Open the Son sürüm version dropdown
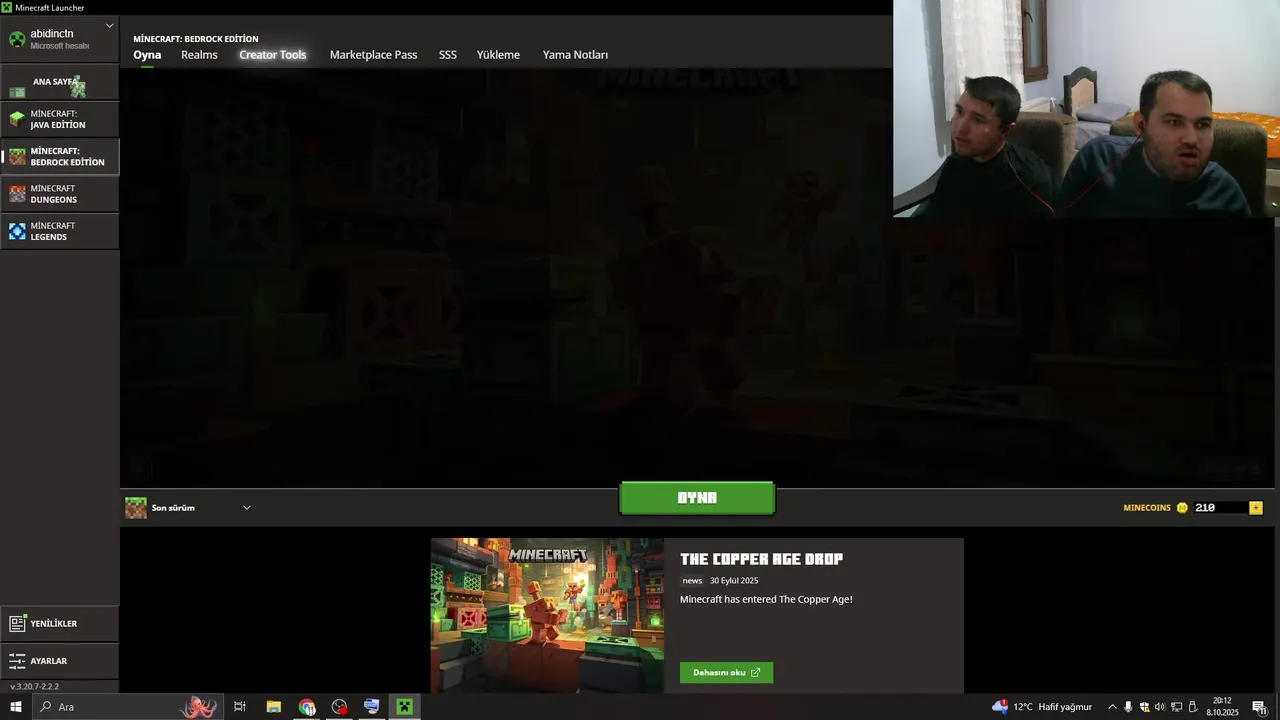The width and height of the screenshot is (1280, 720). pyautogui.click(x=188, y=508)
